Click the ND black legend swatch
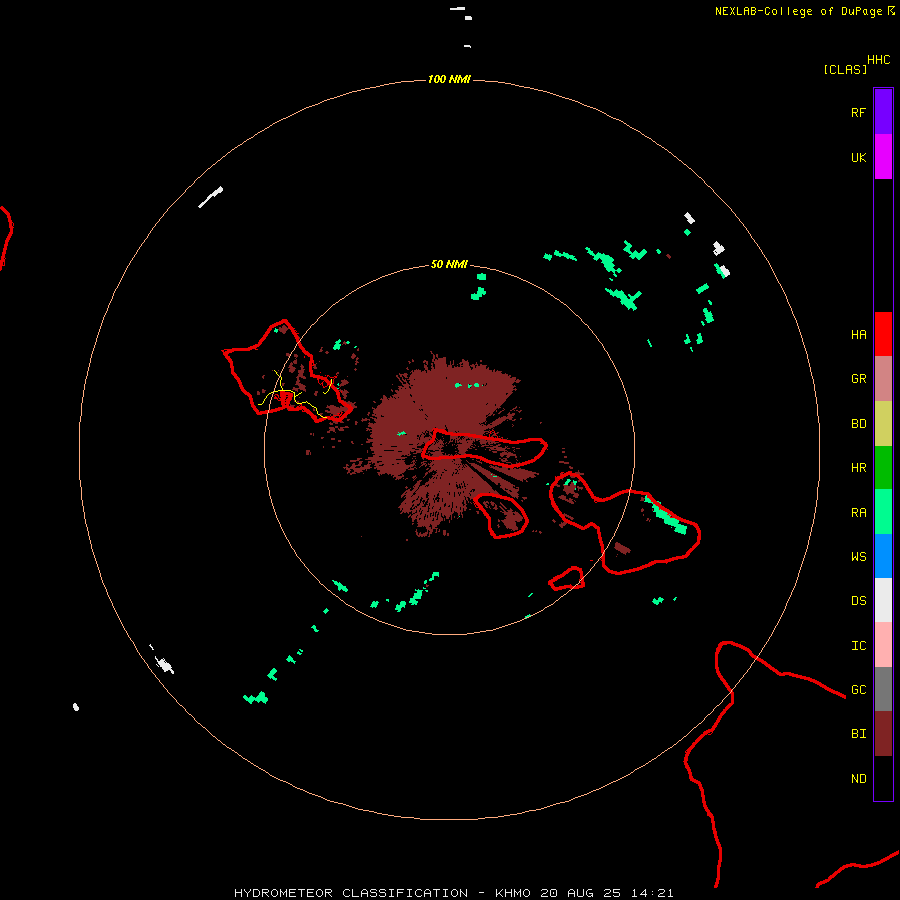900x900 pixels. (x=883, y=778)
